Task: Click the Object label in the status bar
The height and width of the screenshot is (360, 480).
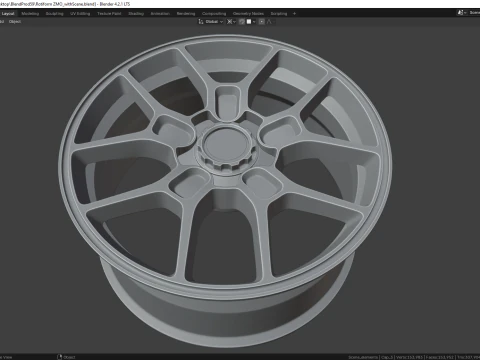Action: tap(69, 357)
